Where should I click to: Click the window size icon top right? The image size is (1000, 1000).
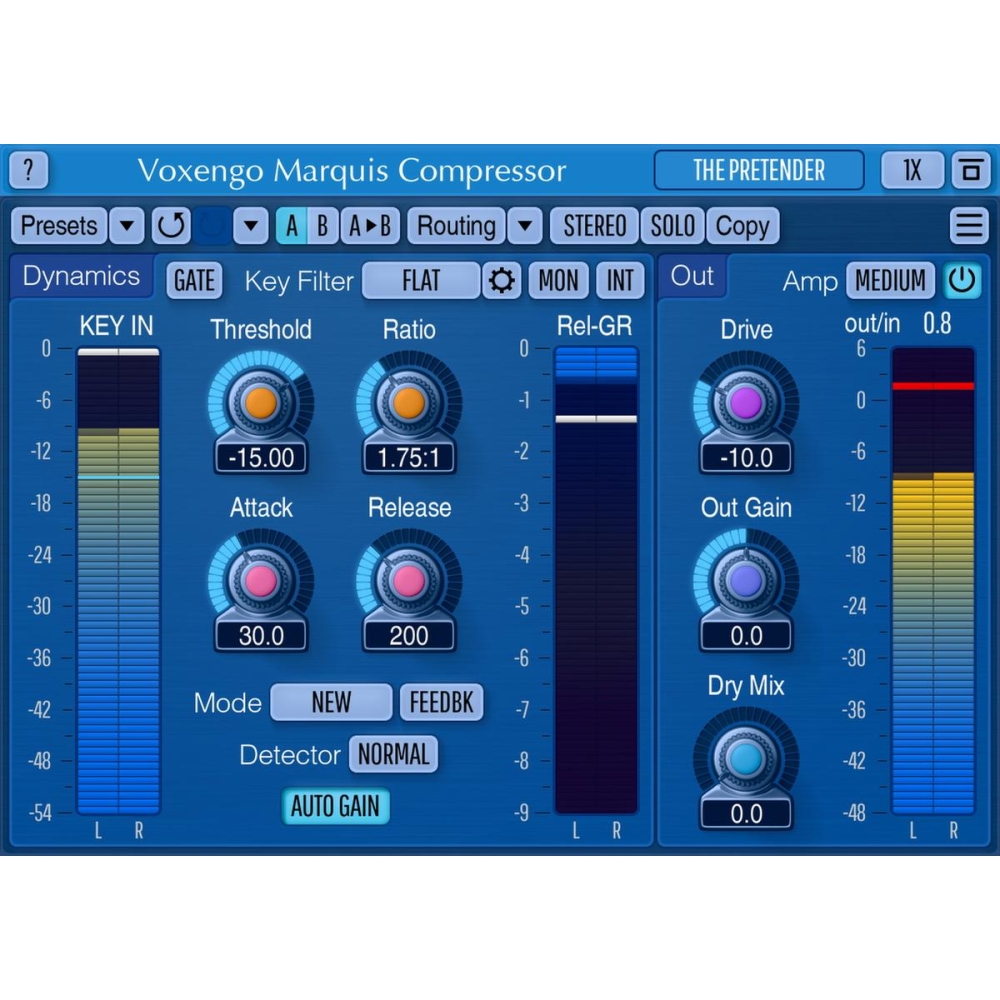pos(971,170)
